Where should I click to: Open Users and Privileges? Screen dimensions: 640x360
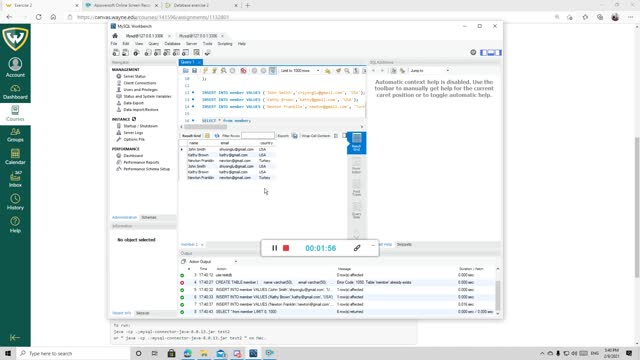pyautogui.click(x=140, y=90)
